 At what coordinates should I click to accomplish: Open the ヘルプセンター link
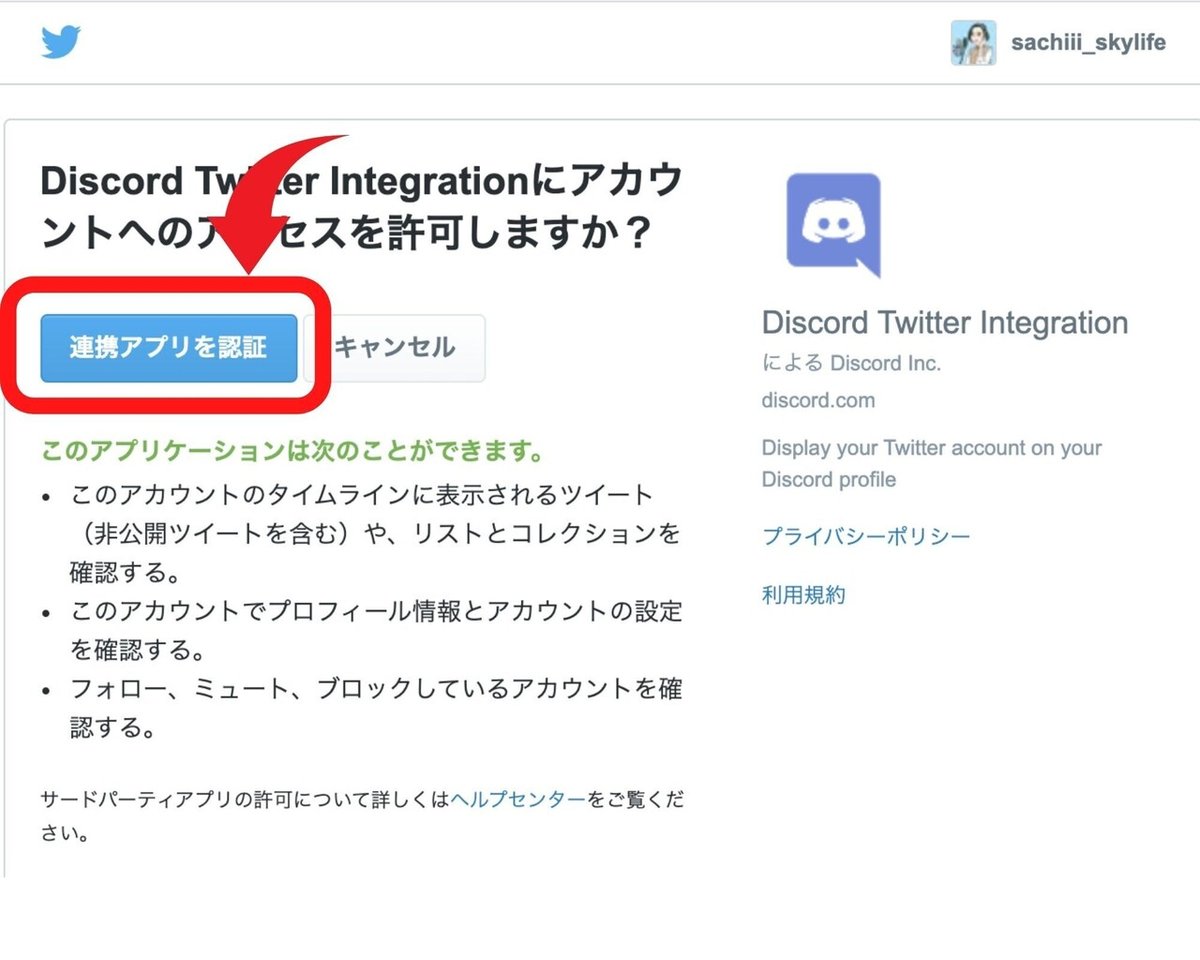[518, 799]
